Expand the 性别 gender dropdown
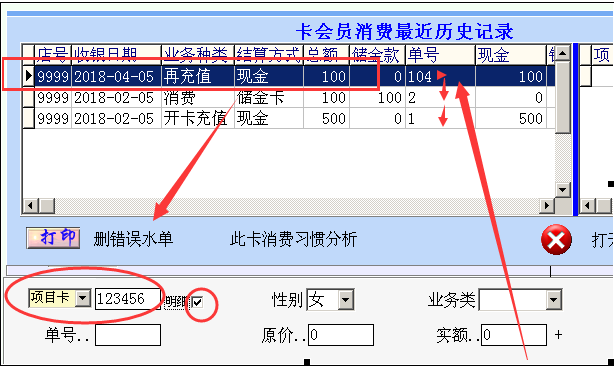This screenshot has width=614, height=367. click(x=346, y=300)
